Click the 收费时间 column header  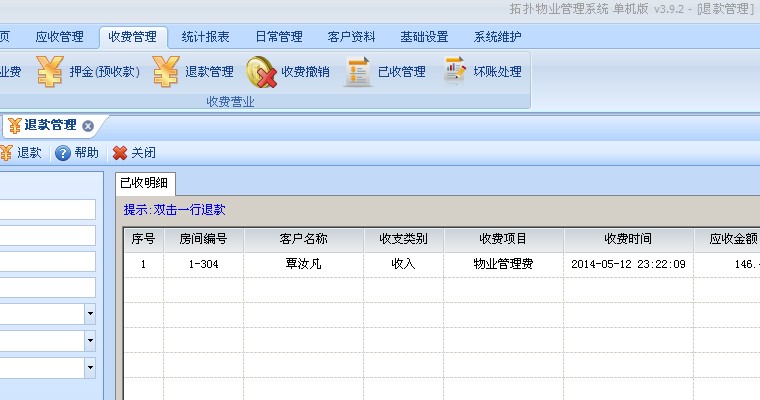628,240
